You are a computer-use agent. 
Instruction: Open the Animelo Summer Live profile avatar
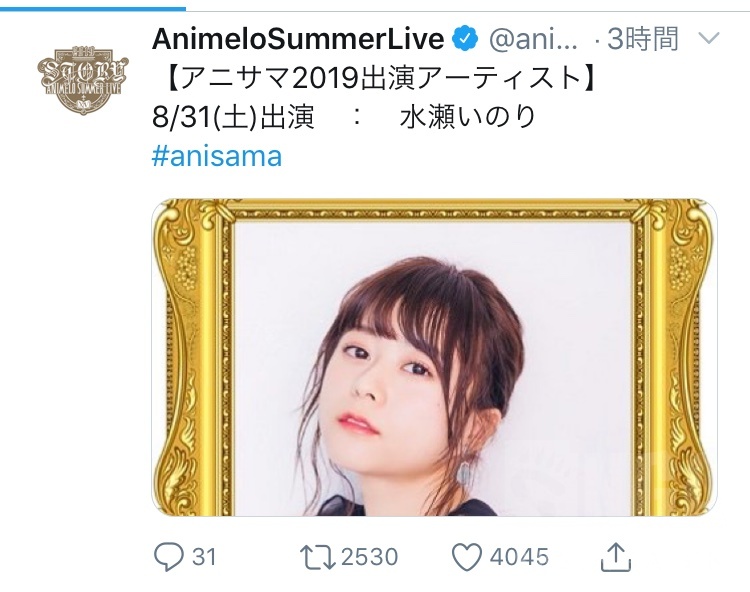coord(83,79)
